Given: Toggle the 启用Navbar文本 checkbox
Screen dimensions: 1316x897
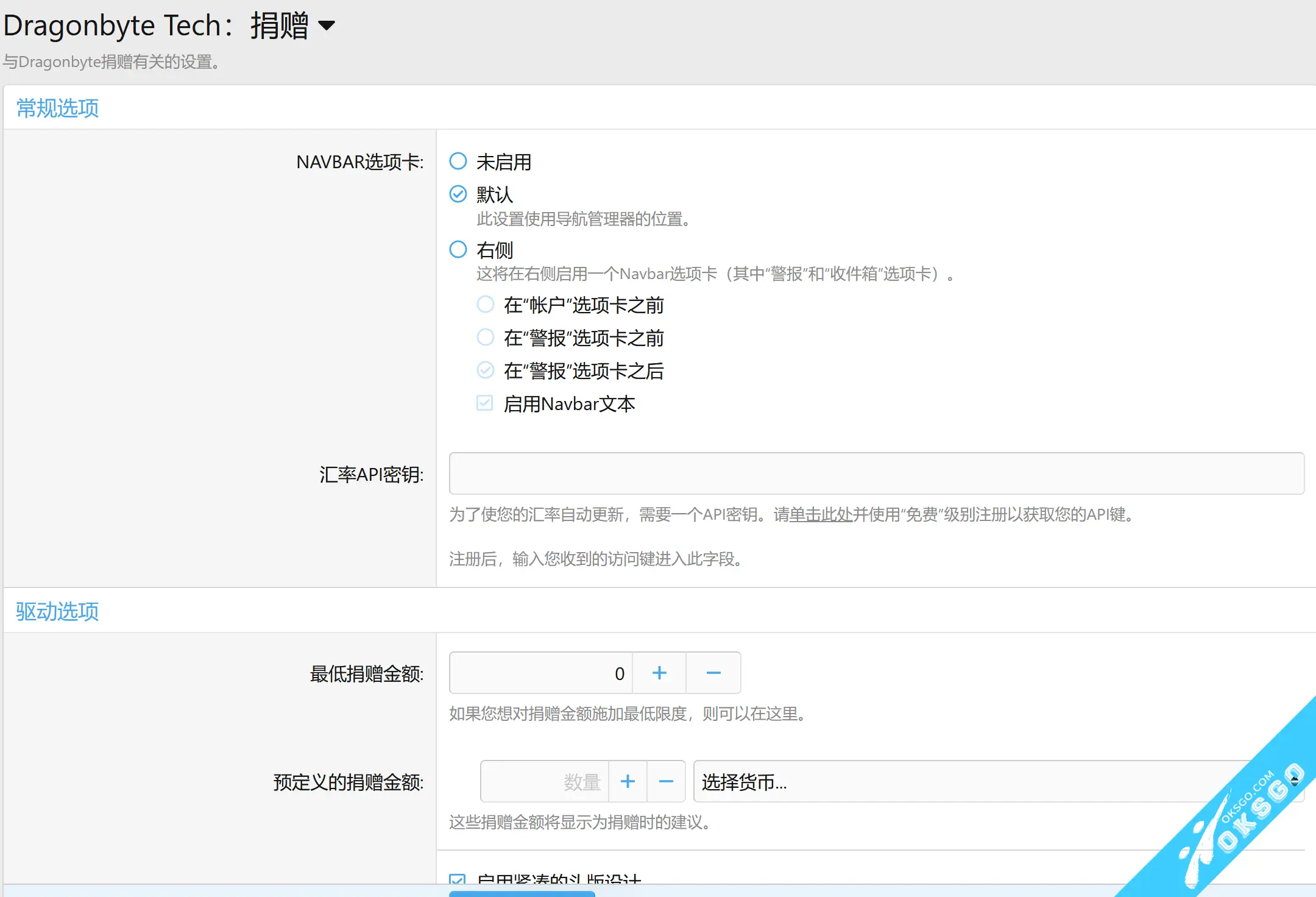Looking at the screenshot, I should pyautogui.click(x=485, y=403).
